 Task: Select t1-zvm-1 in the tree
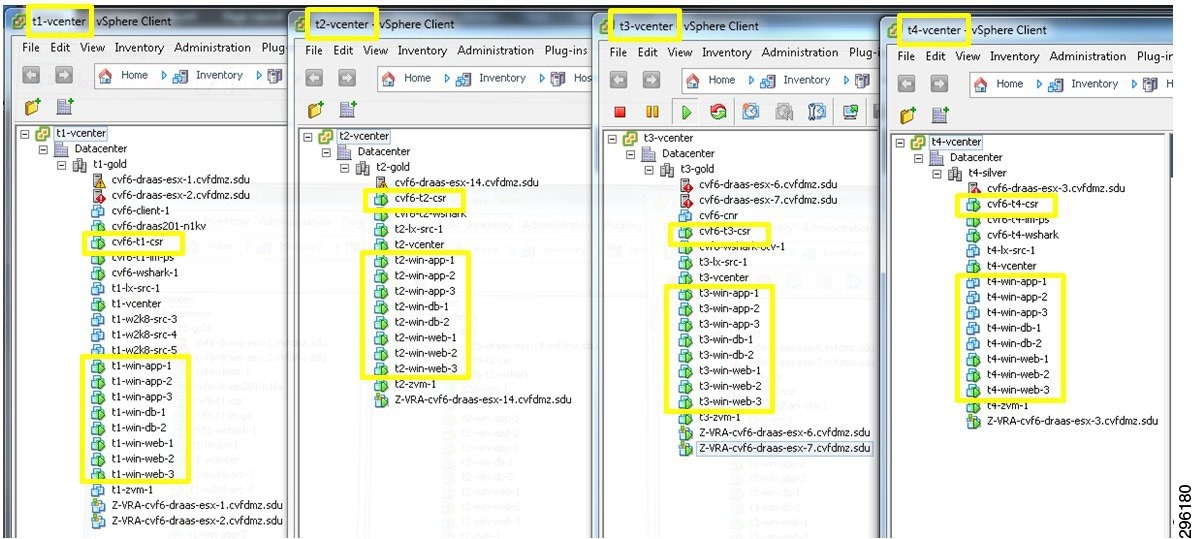coord(132,489)
